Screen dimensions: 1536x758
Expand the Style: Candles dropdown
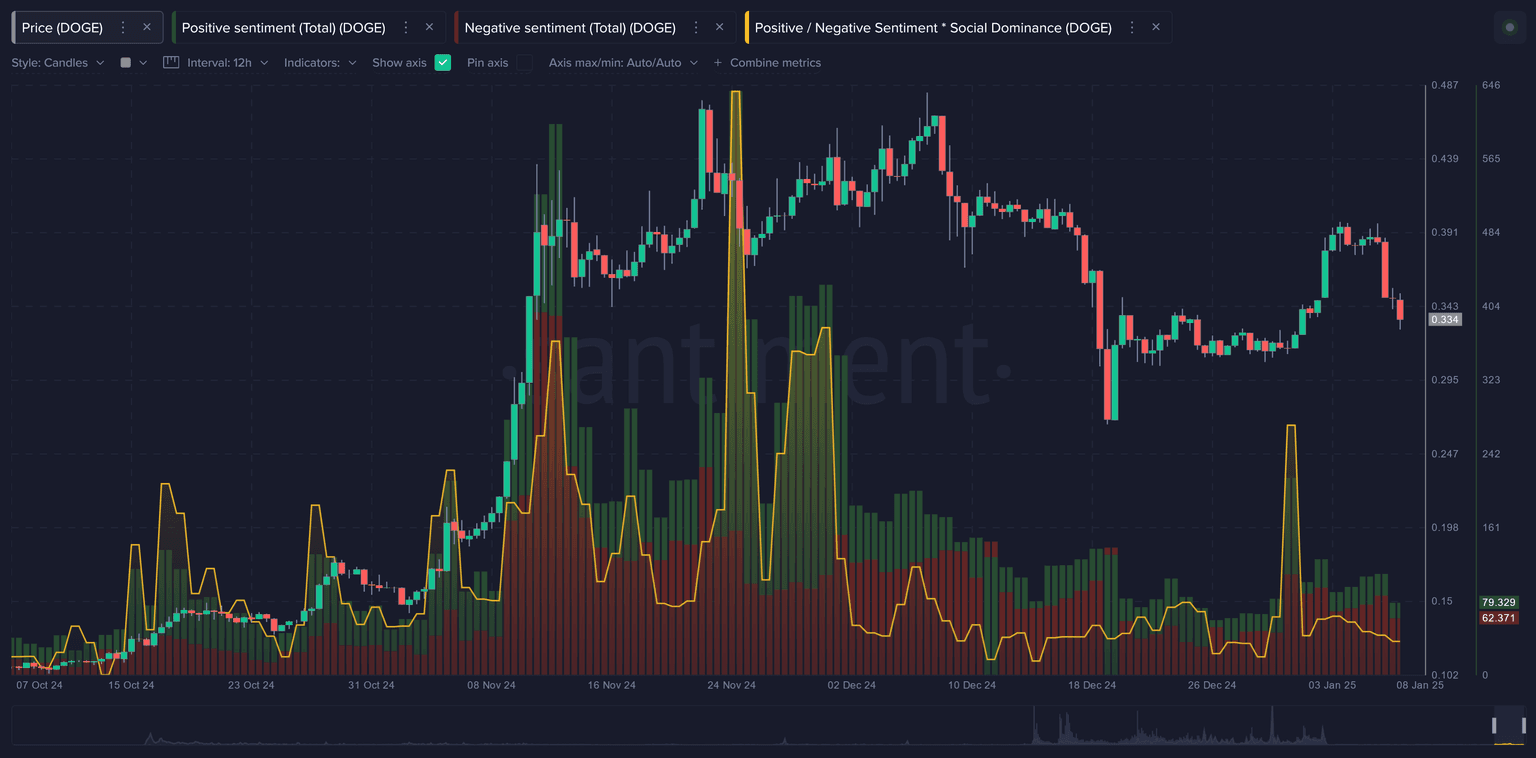[x=58, y=62]
